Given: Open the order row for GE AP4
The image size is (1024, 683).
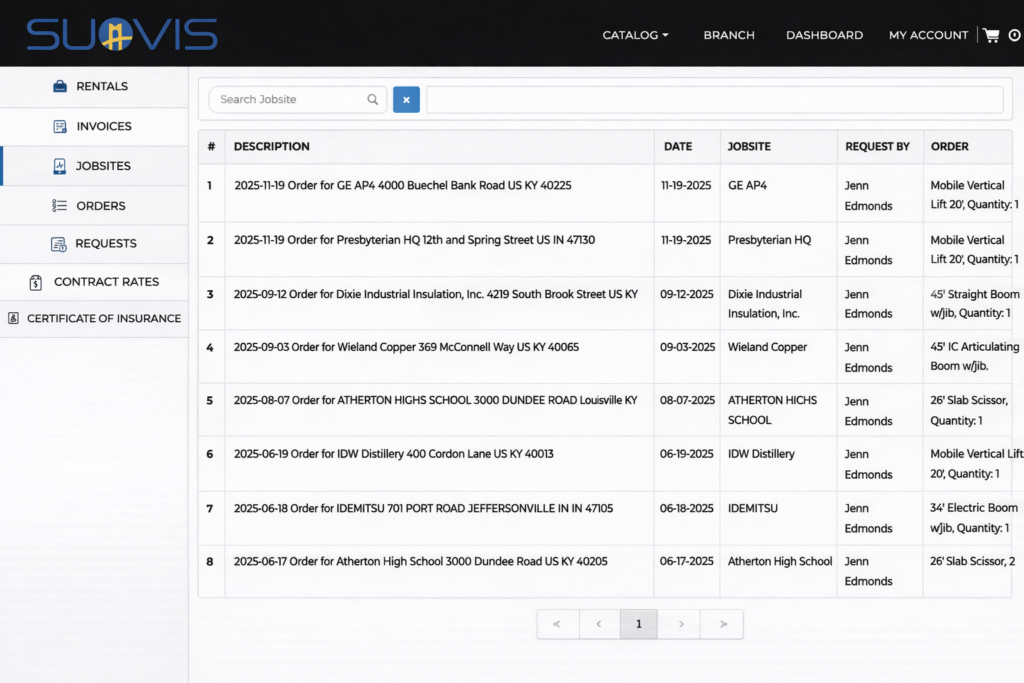Looking at the screenshot, I should click(430, 186).
